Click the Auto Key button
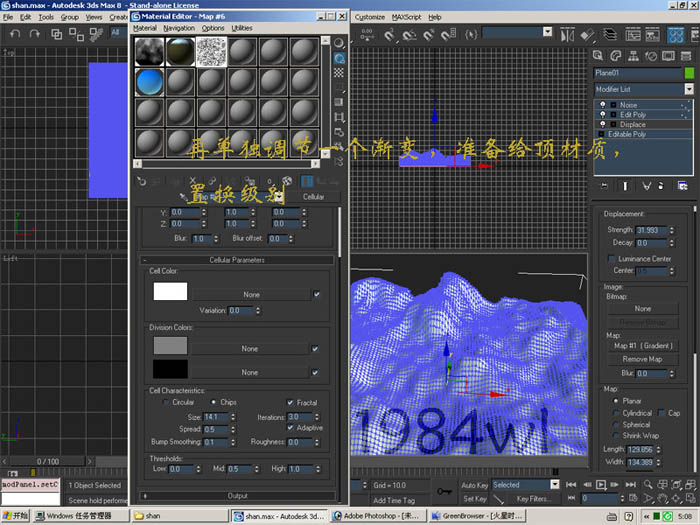 (475, 485)
